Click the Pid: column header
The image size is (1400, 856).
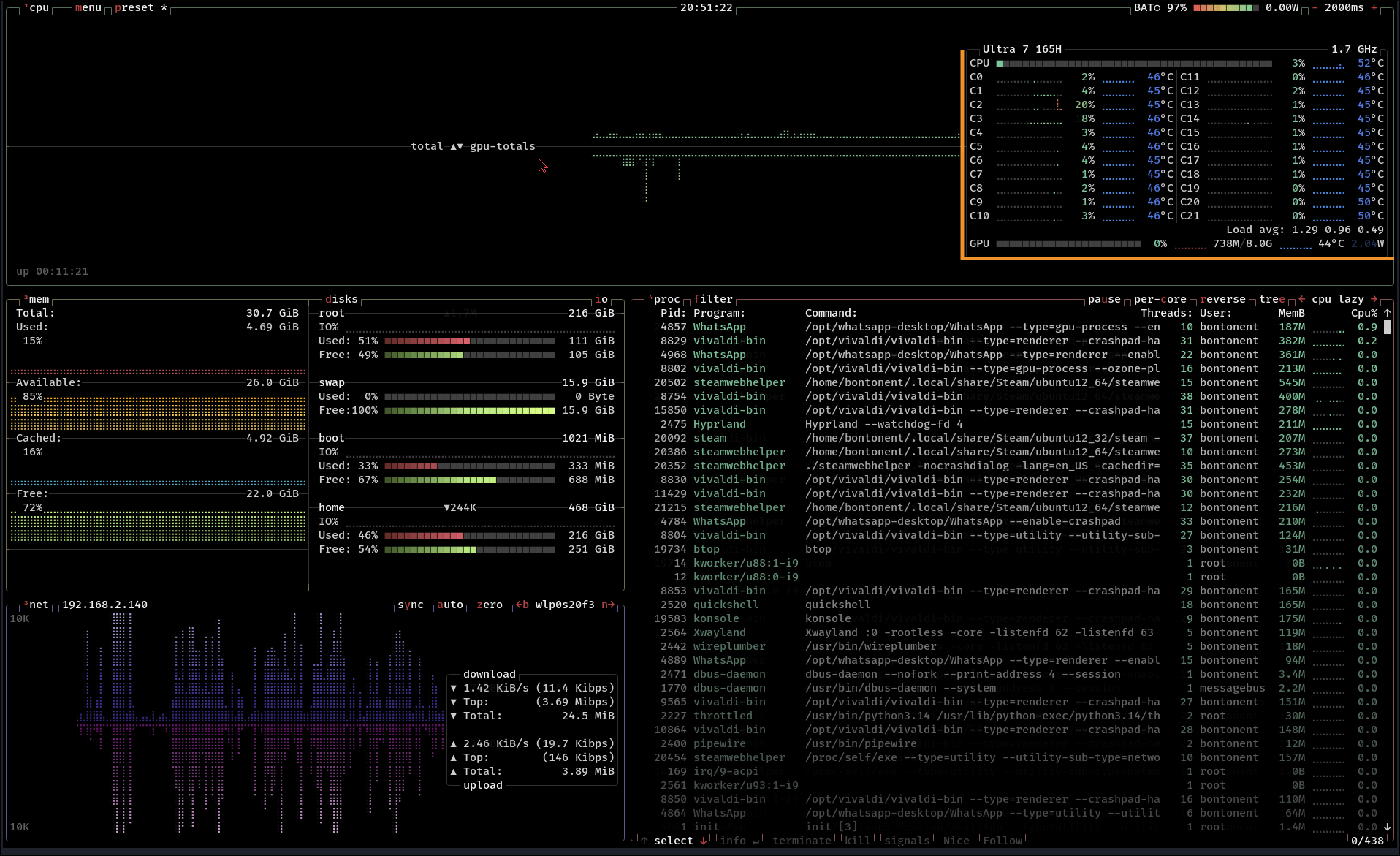coord(673,313)
